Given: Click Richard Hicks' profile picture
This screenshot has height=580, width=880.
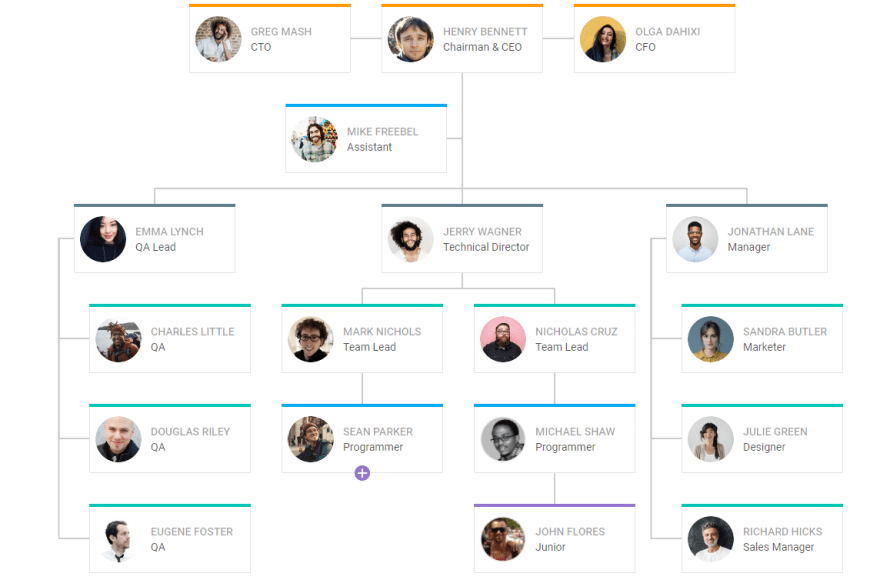Looking at the screenshot, I should 711,538.
